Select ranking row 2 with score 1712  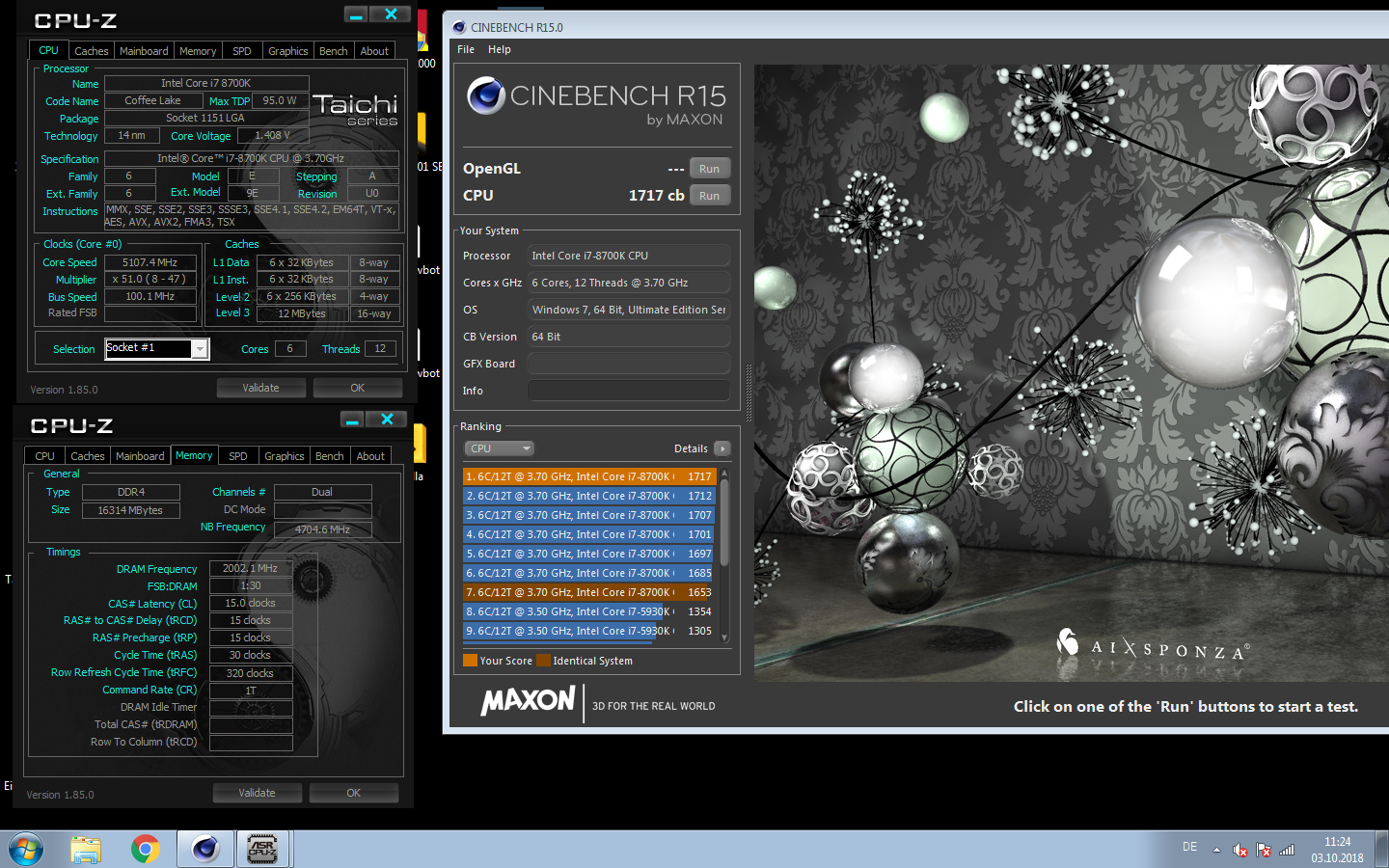(588, 496)
